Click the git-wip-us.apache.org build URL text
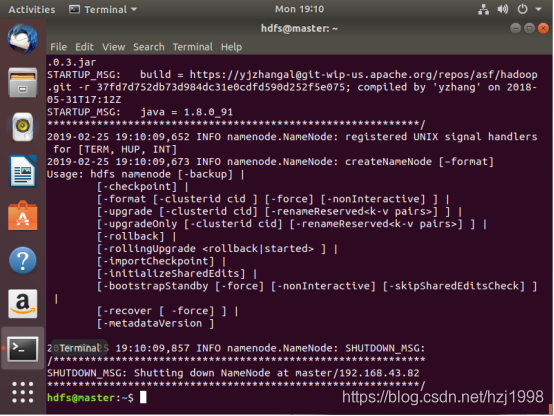Screen dimensions: 554x416 364,75
